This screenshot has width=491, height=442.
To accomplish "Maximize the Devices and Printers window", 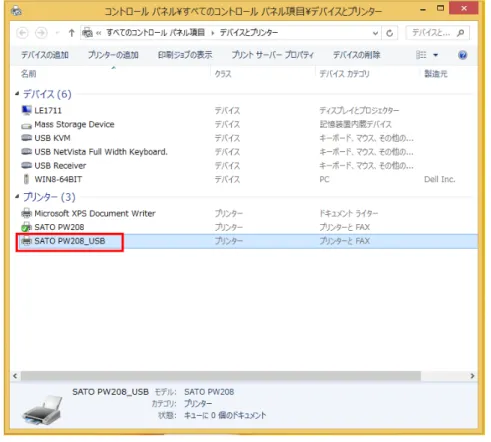I will click(440, 9).
